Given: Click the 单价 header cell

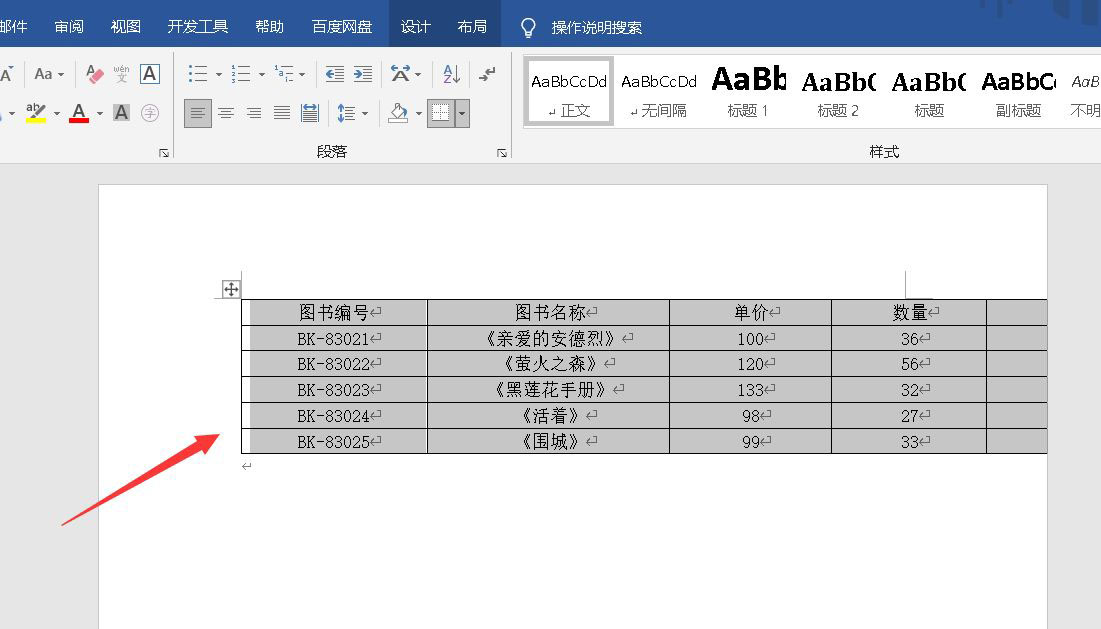Looking at the screenshot, I should 751,312.
